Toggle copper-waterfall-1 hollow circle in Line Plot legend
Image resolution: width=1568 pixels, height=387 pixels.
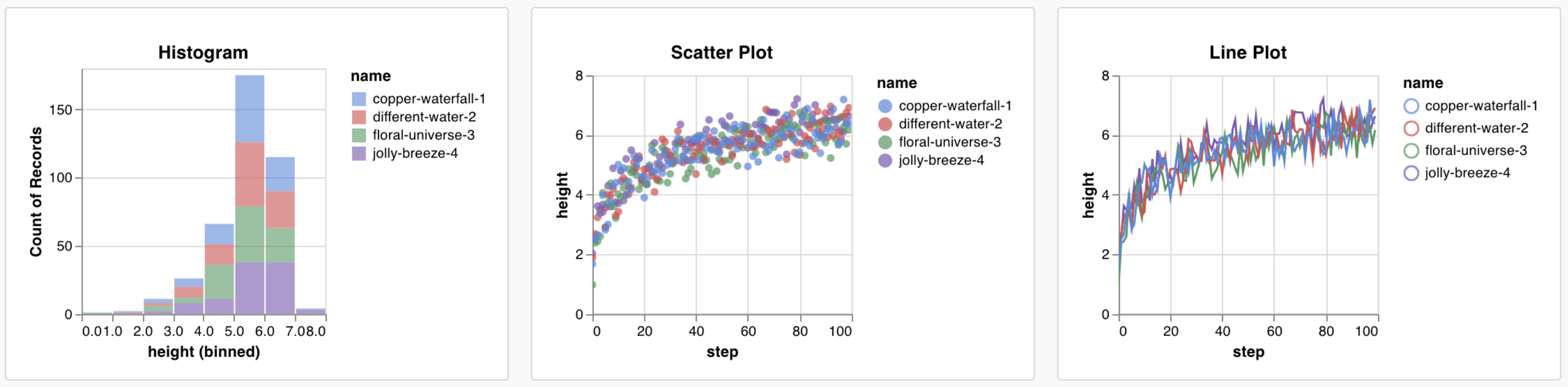(1411, 106)
